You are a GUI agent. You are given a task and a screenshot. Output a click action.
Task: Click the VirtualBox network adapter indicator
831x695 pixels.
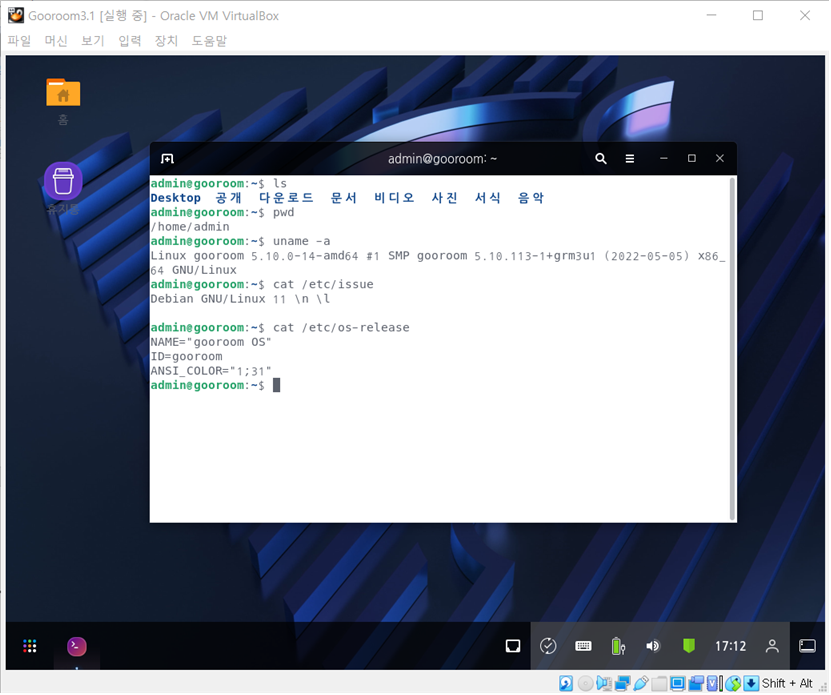click(x=623, y=684)
